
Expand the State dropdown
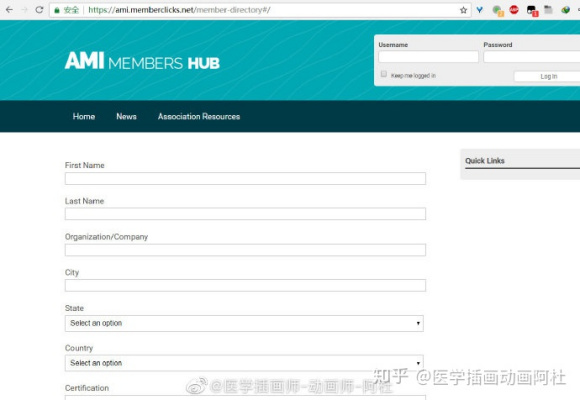[x=244, y=323]
